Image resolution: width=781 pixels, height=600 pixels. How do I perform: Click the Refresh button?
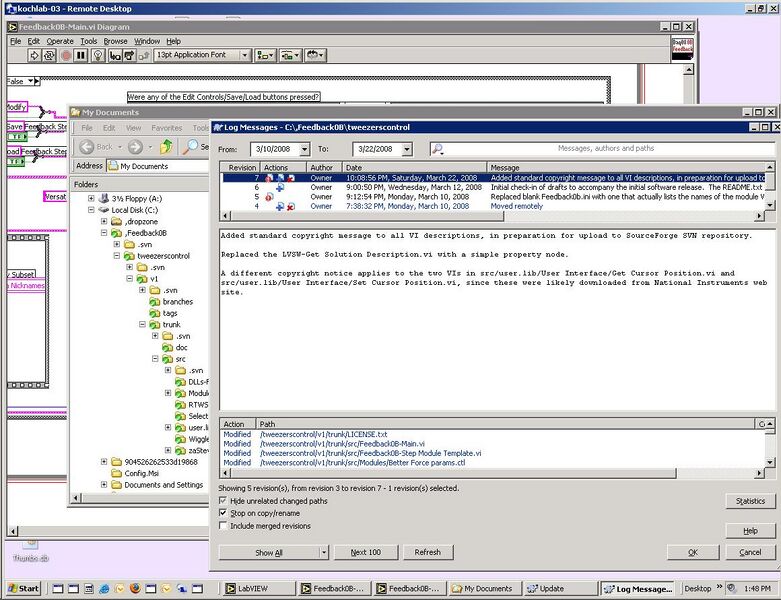[427, 552]
